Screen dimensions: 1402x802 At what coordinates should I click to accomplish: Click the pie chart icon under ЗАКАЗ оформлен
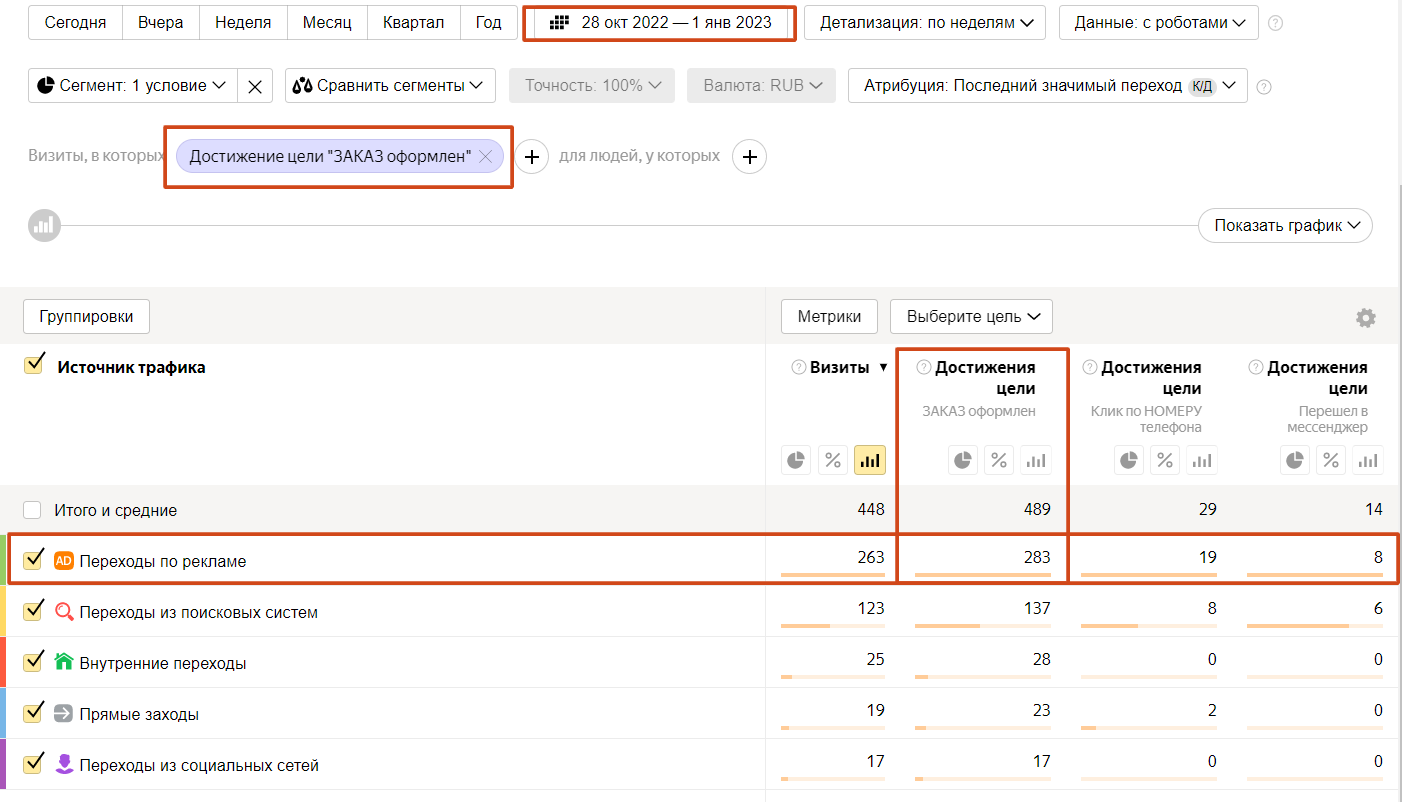(963, 460)
